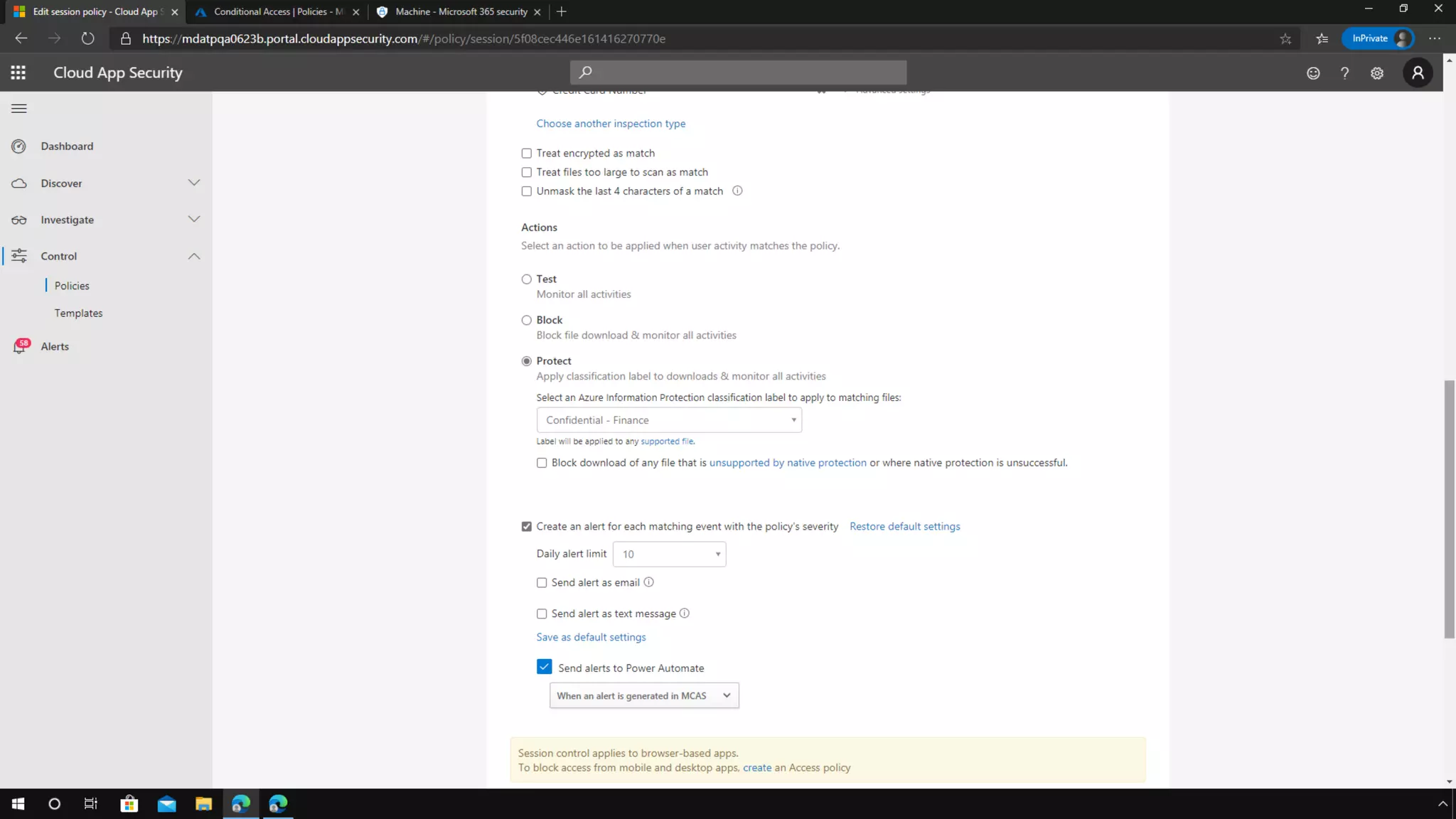Click the Cloud App Security search field

coord(738,73)
